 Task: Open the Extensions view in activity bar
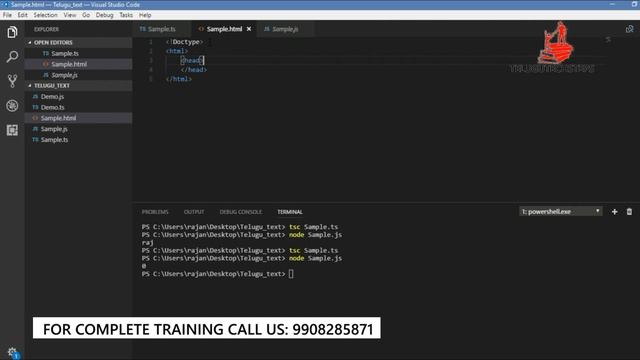click(12, 130)
